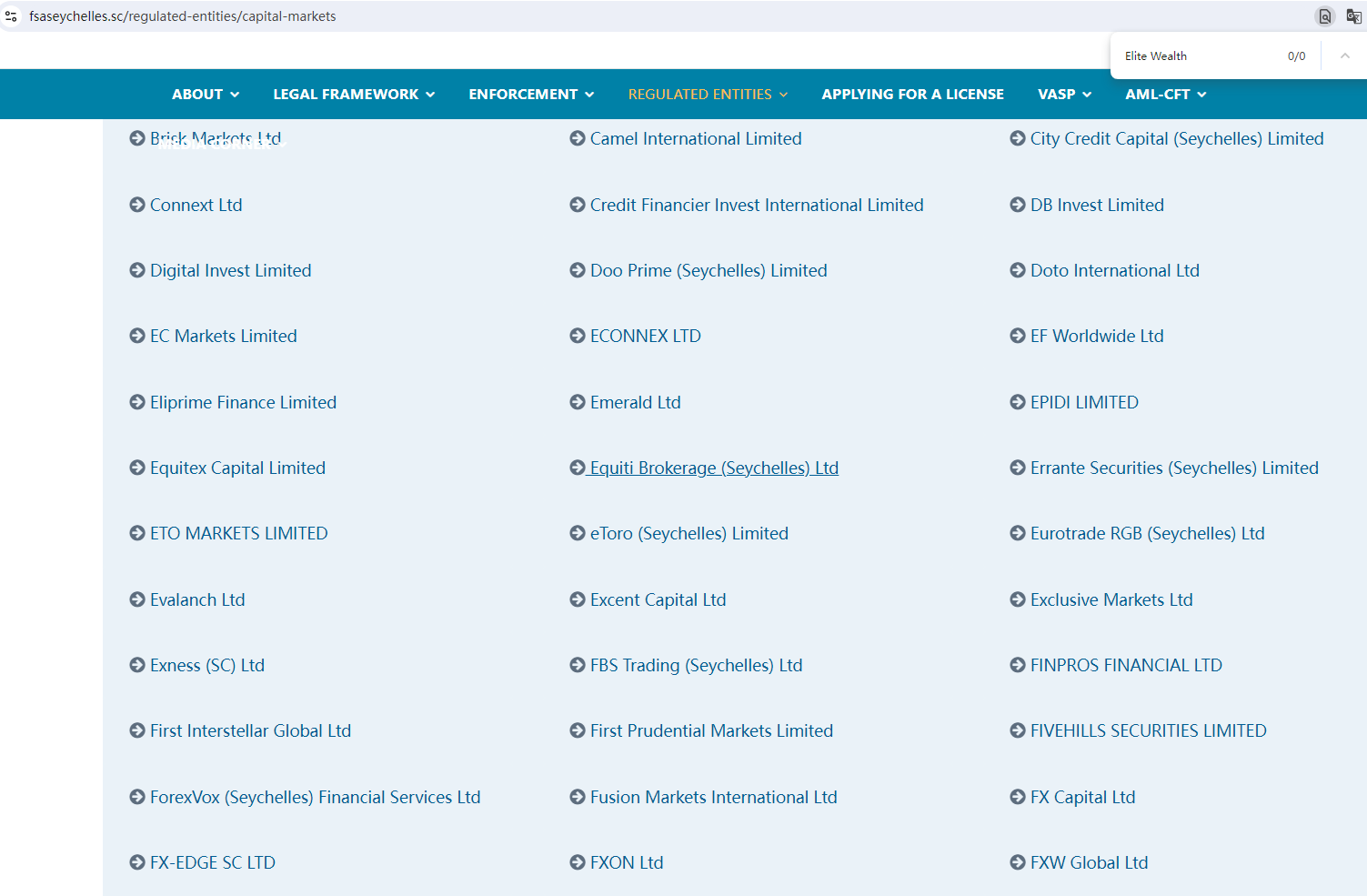
Task: Expand the VASP dropdown menu
Action: (1064, 94)
